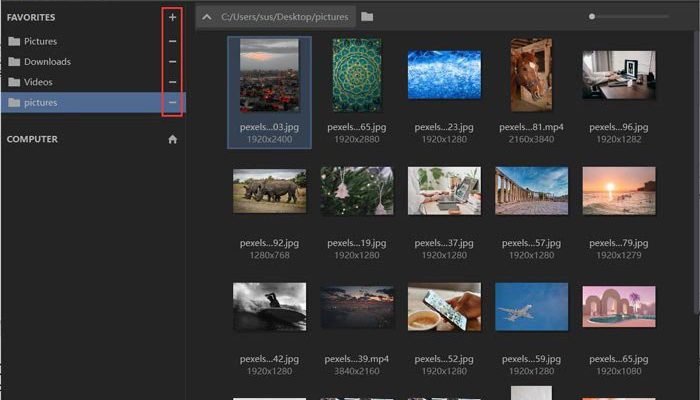Click file name pexels...81.mp4
The height and width of the screenshot is (400, 700).
(x=531, y=127)
